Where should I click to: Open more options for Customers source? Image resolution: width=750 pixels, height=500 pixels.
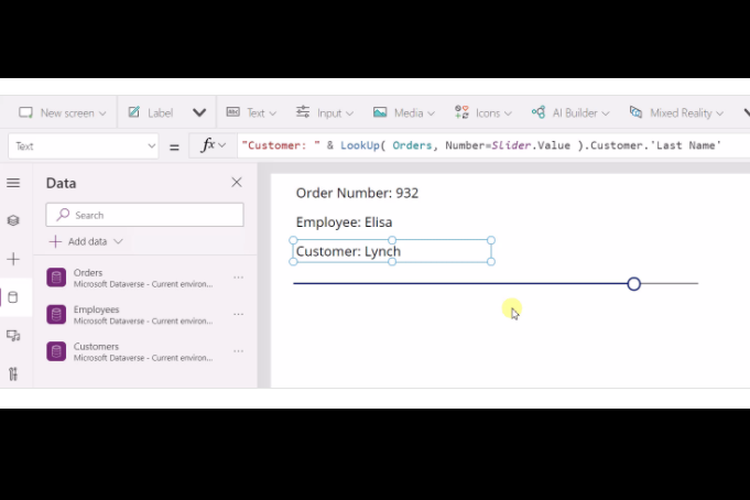[238, 352]
